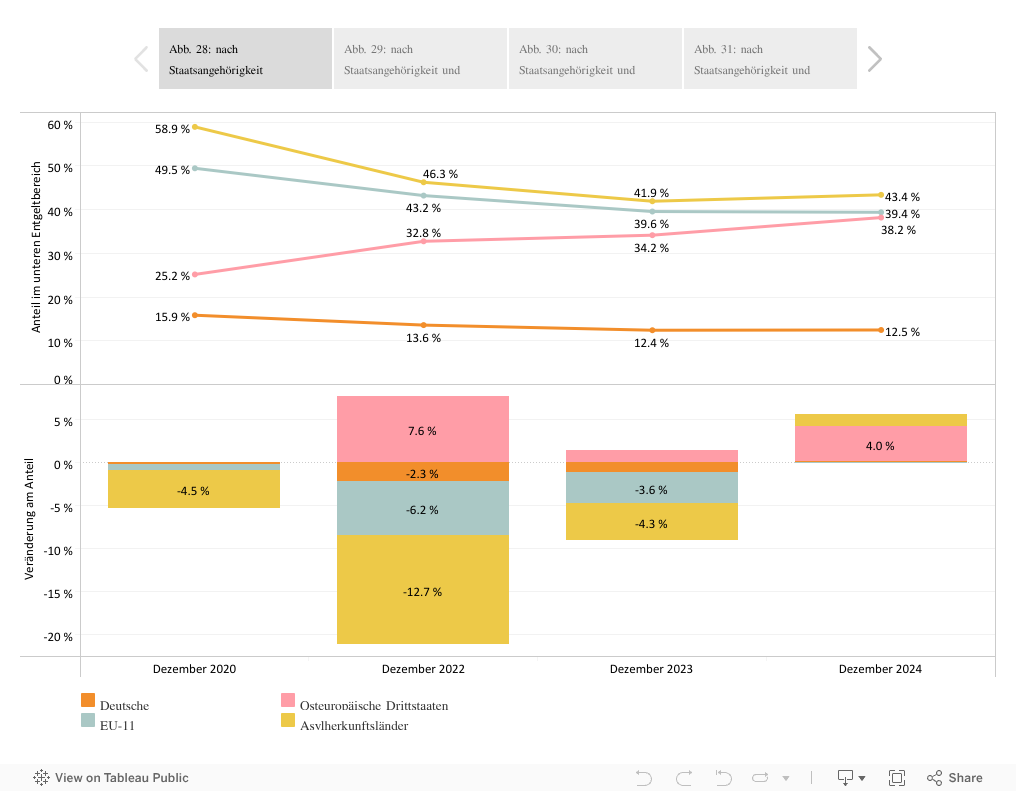Highlight Deutsche via orange legend swatch

coord(88,701)
